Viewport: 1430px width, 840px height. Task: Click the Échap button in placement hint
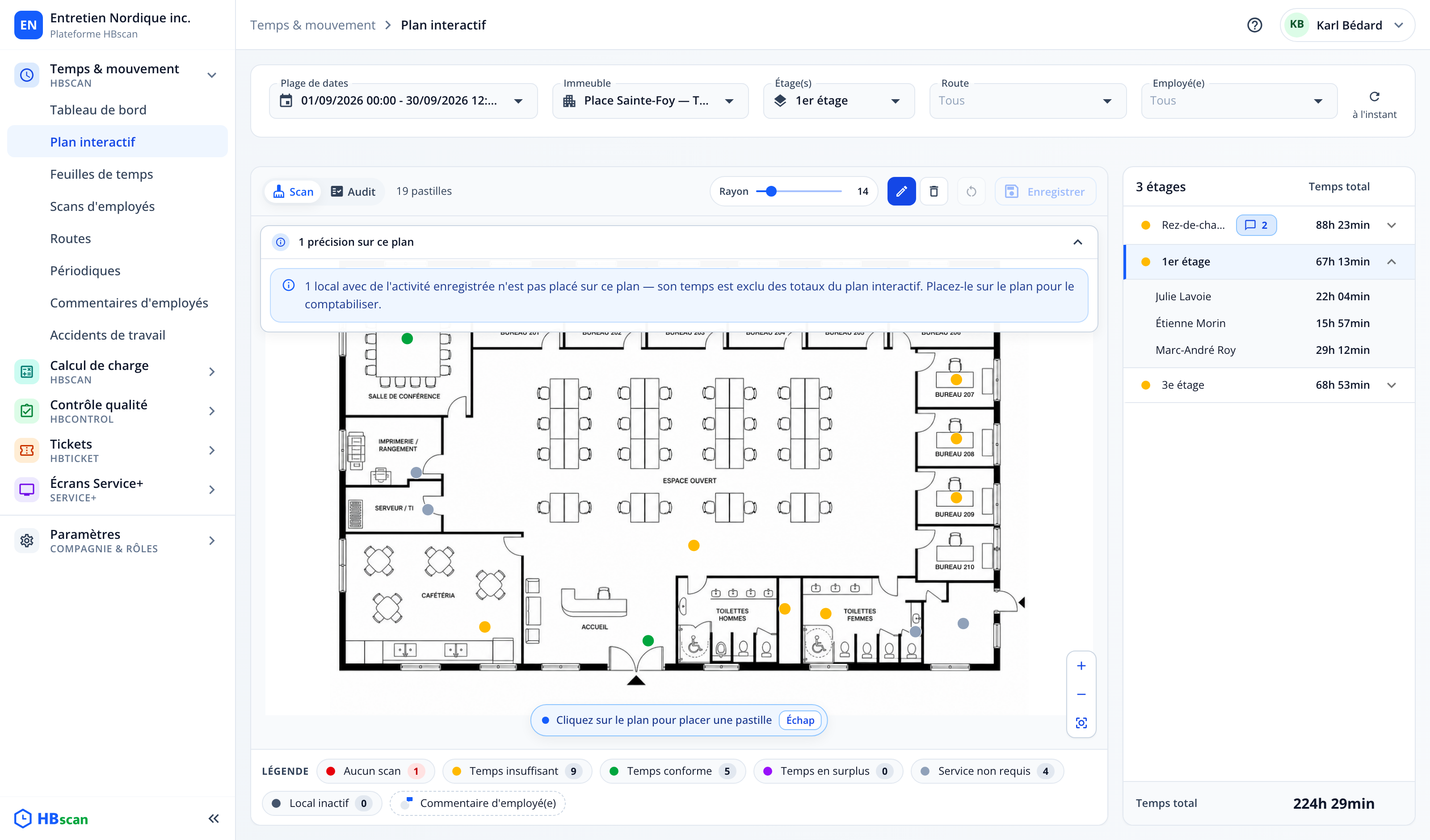(800, 720)
